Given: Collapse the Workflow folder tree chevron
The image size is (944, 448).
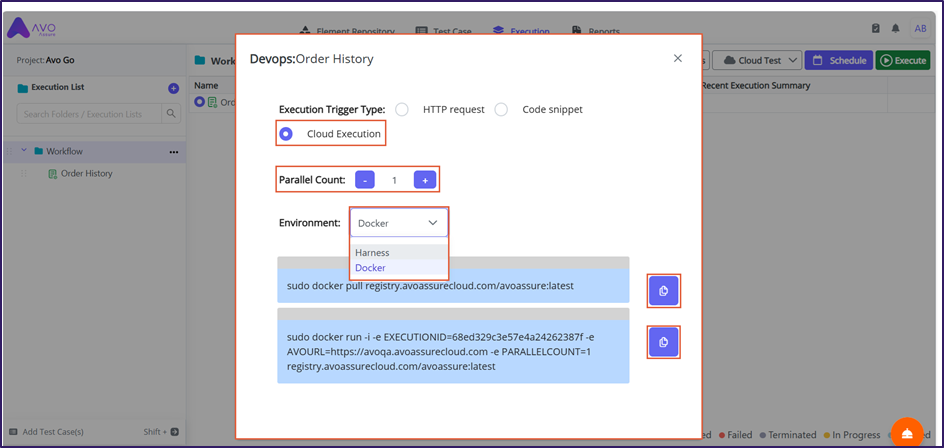Looking at the screenshot, I should pyautogui.click(x=24, y=152).
